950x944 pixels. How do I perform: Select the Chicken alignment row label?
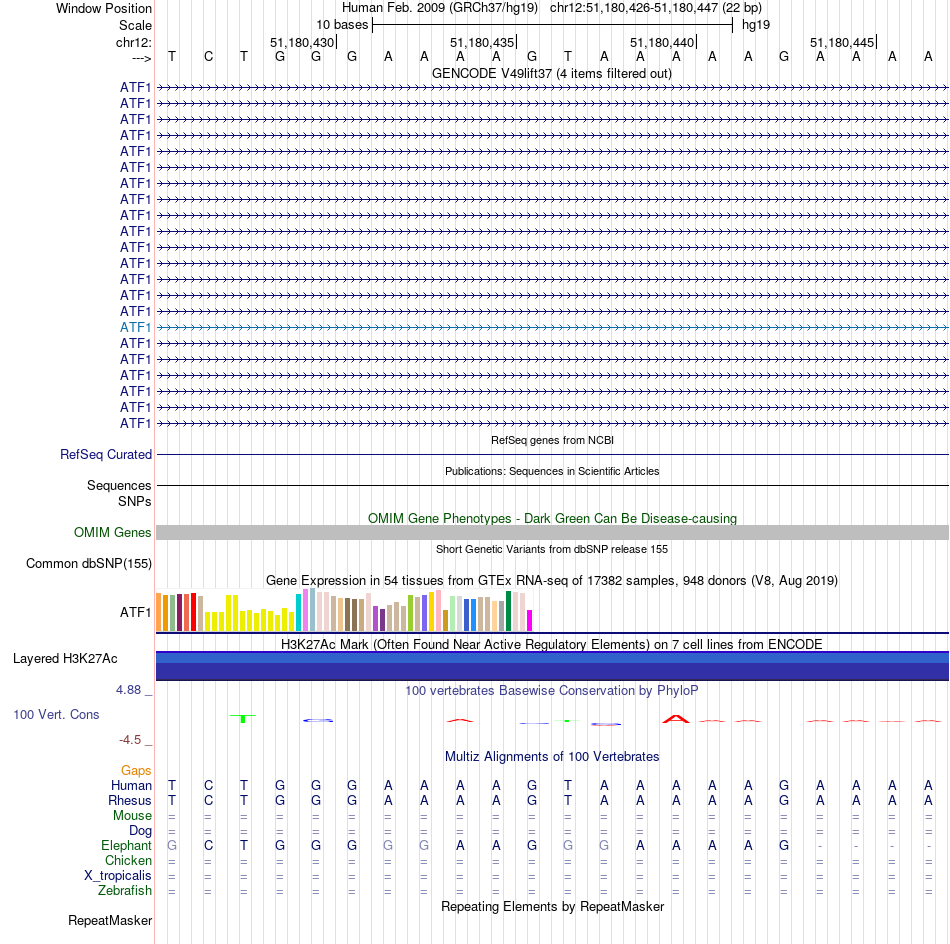tap(128, 861)
